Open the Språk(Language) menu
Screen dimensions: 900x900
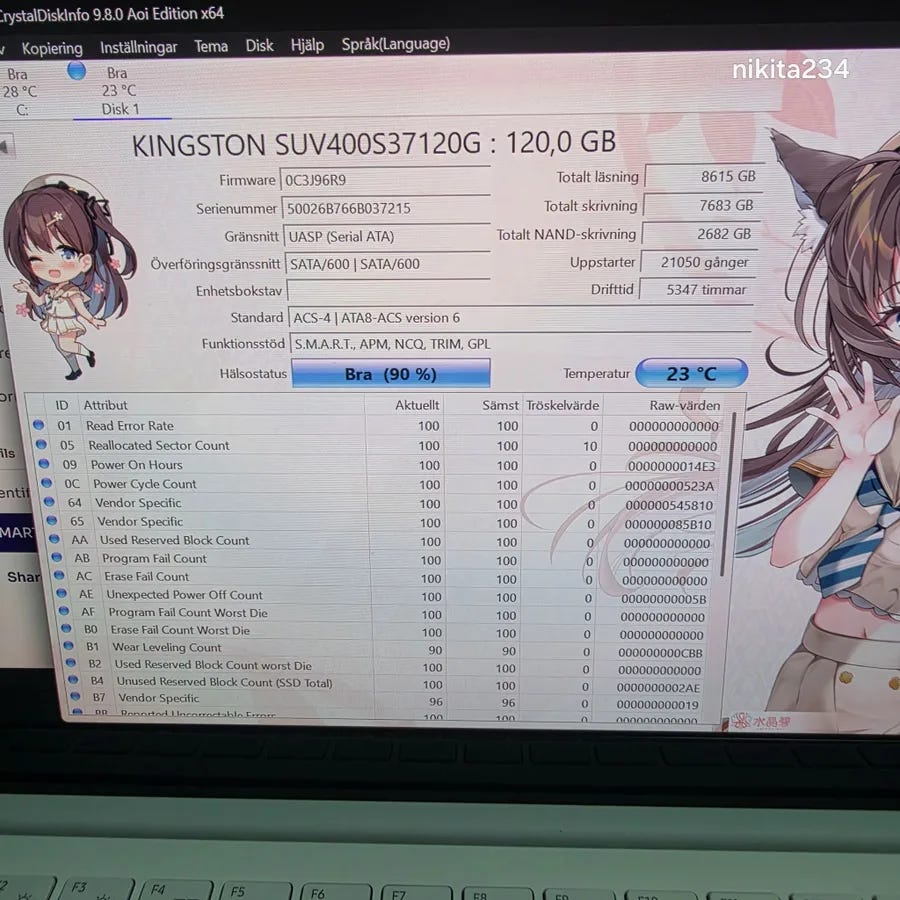(x=395, y=44)
